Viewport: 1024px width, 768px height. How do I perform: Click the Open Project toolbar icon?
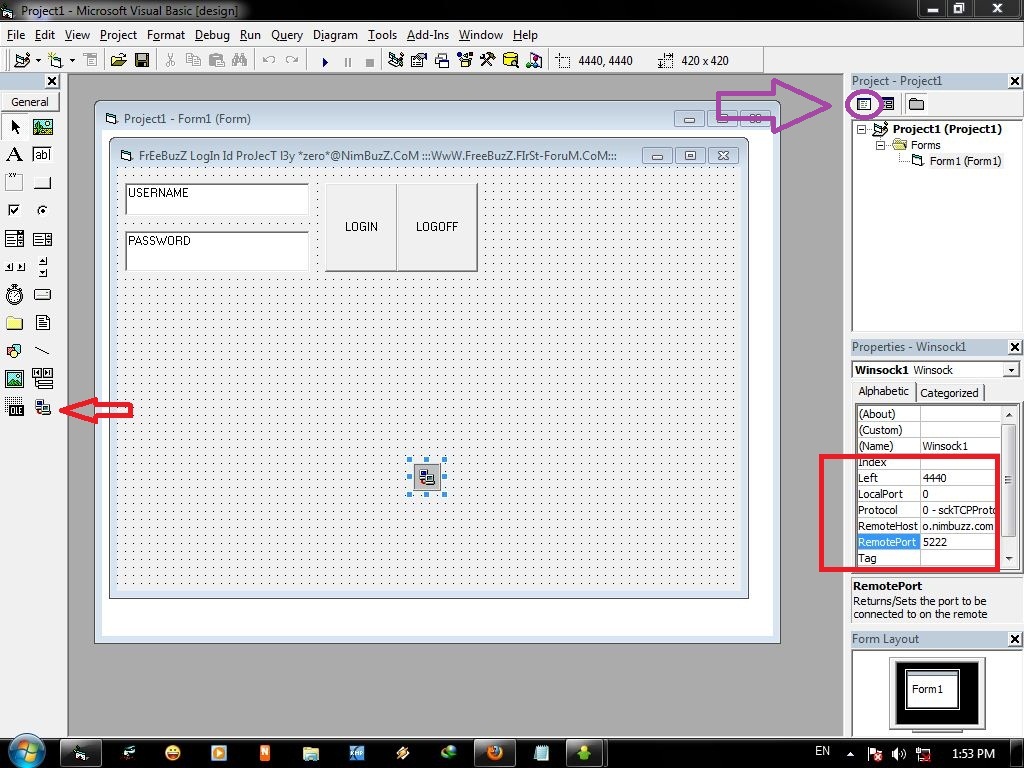(x=118, y=61)
